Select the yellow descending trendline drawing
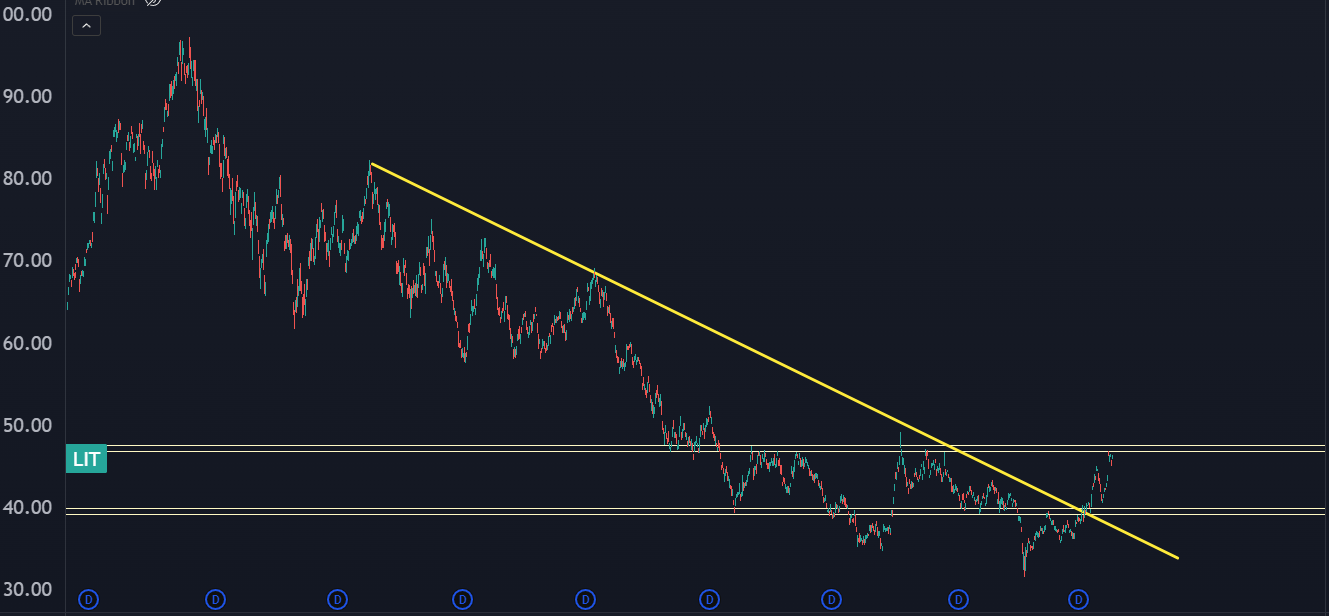The width and height of the screenshot is (1329, 616). (x=773, y=359)
